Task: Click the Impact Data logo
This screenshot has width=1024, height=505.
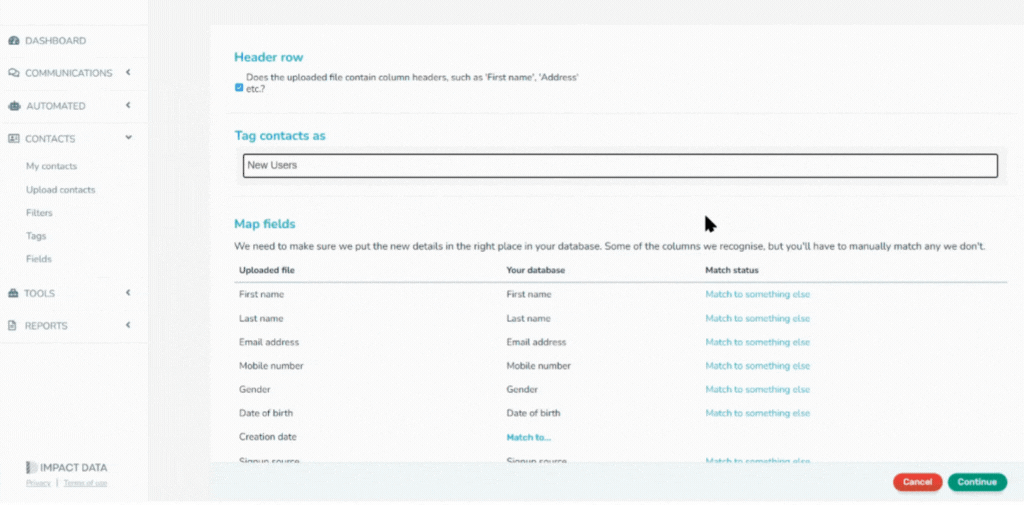Action: [67, 468]
